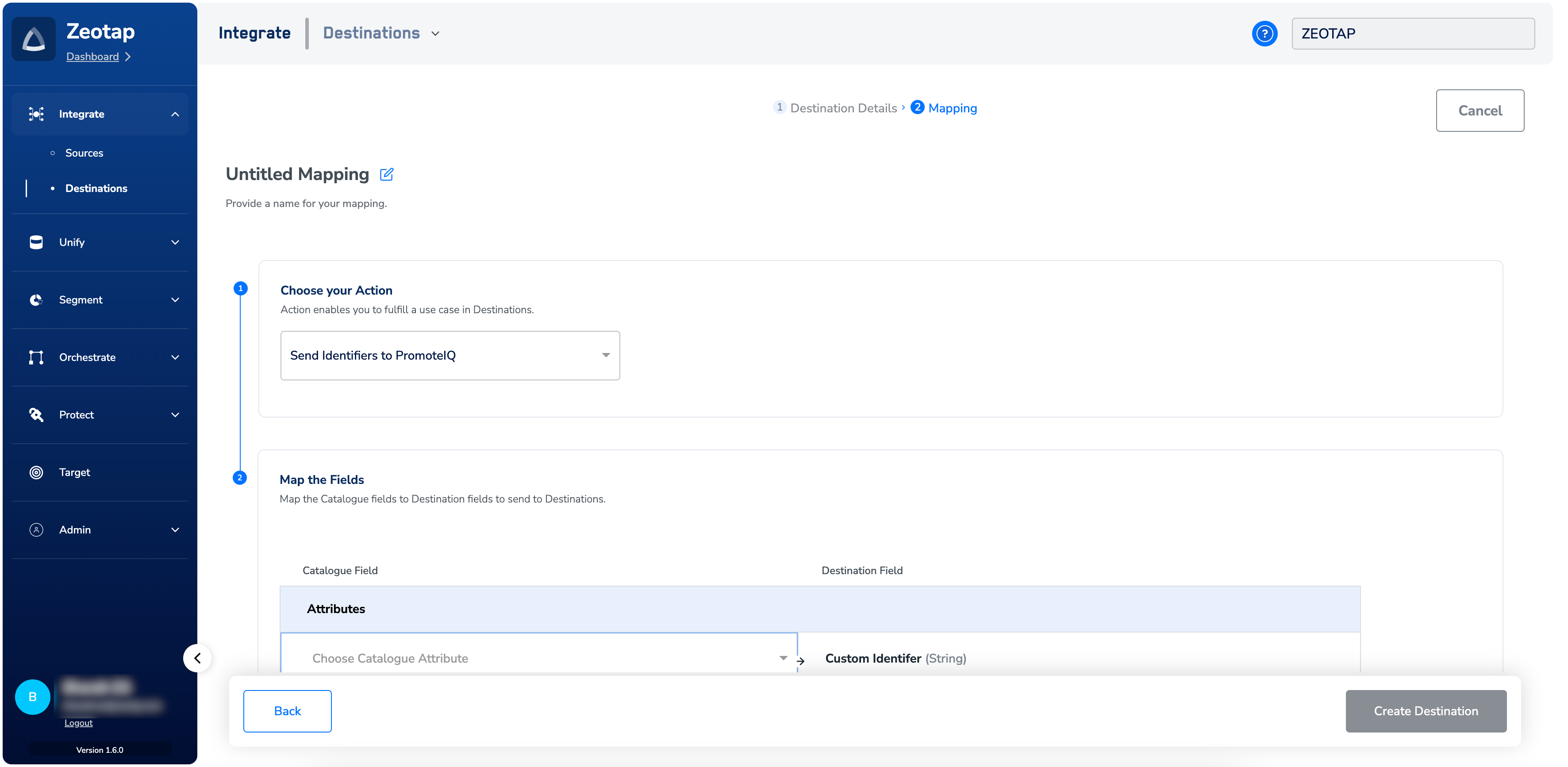Open Sources in the sidebar
This screenshot has width=1568, height=767.
(x=84, y=153)
